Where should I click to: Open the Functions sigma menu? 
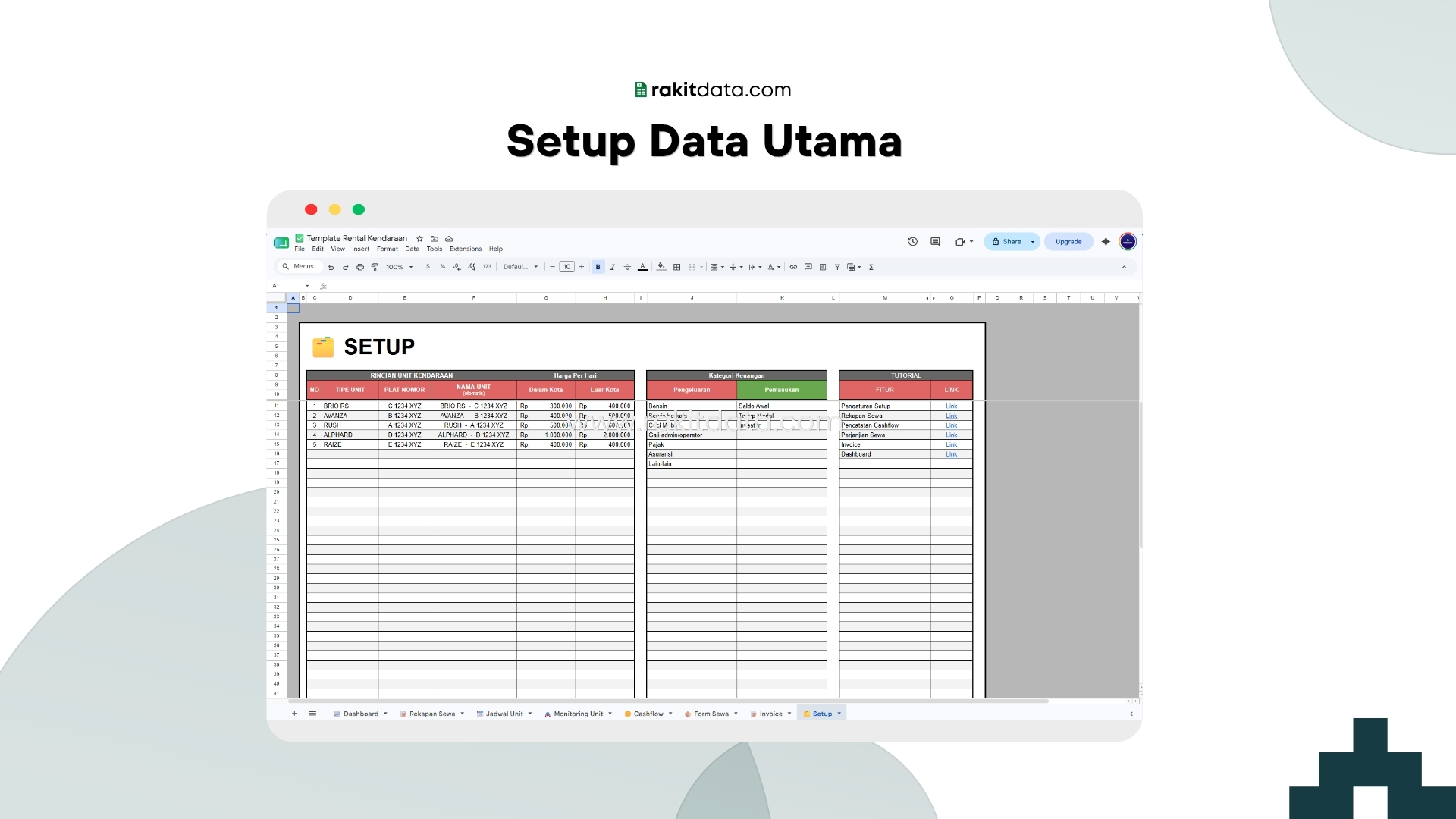[871, 267]
